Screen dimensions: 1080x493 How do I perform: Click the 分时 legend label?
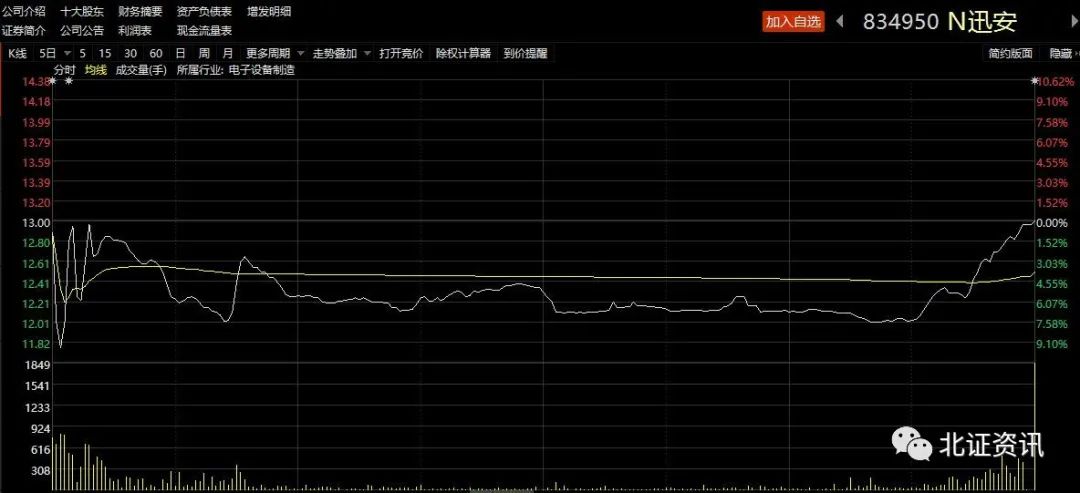tap(65, 70)
